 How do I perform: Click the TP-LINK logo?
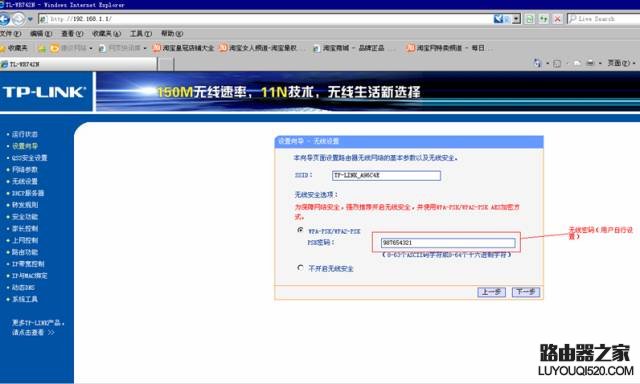pos(44,92)
